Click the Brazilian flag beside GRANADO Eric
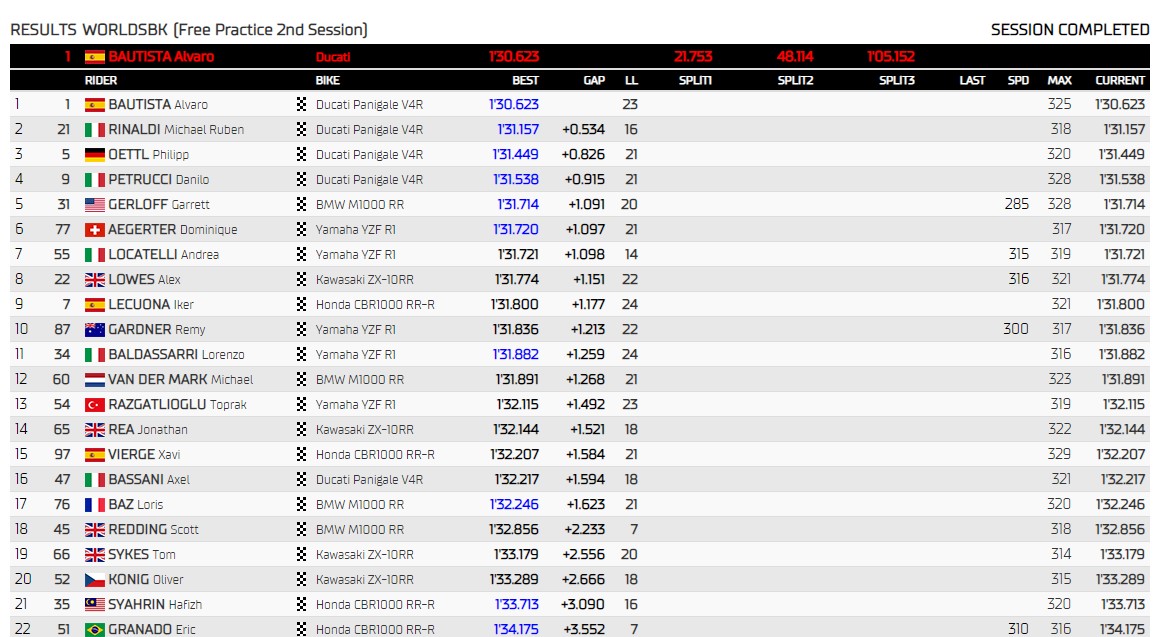1153x637 pixels. [x=95, y=629]
